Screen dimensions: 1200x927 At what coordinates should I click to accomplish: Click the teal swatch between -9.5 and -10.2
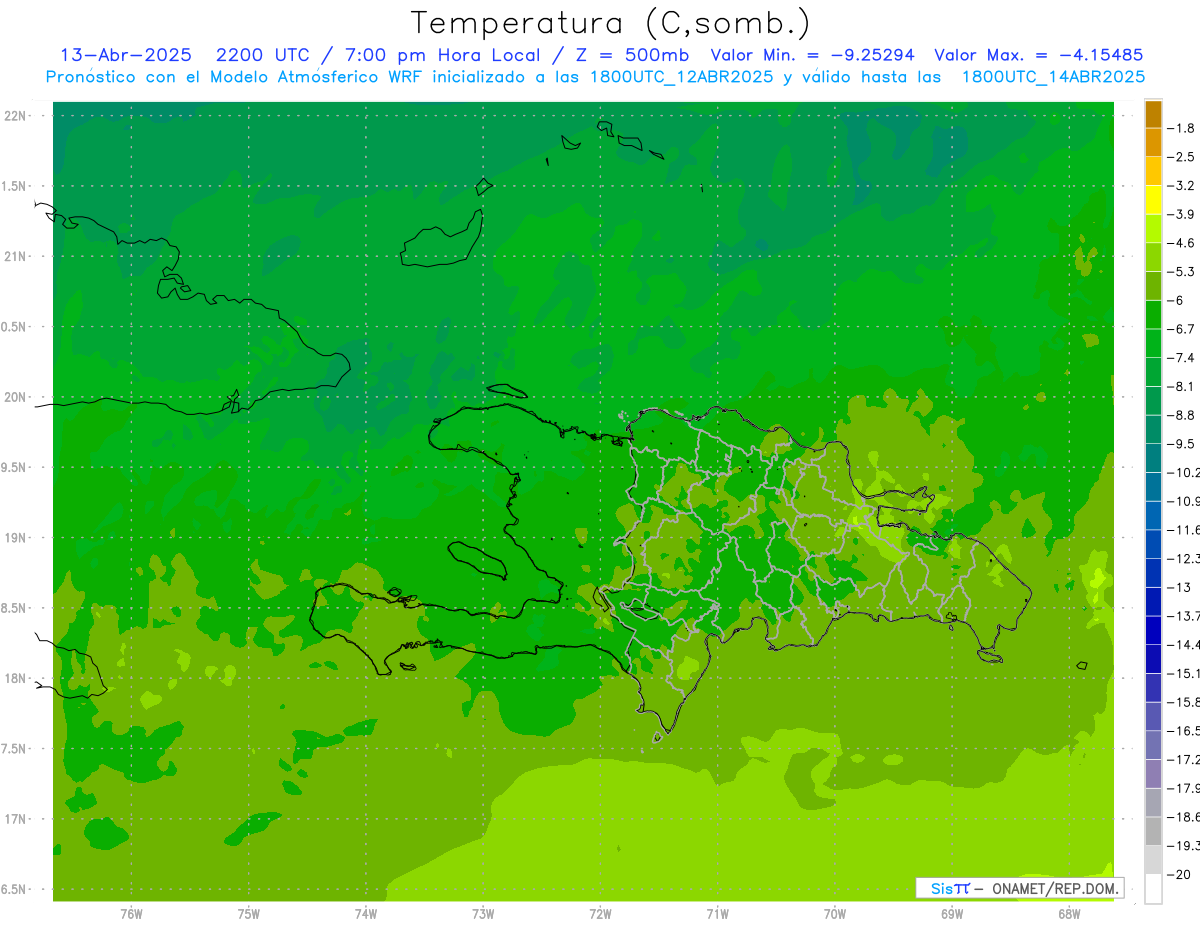[1153, 458]
